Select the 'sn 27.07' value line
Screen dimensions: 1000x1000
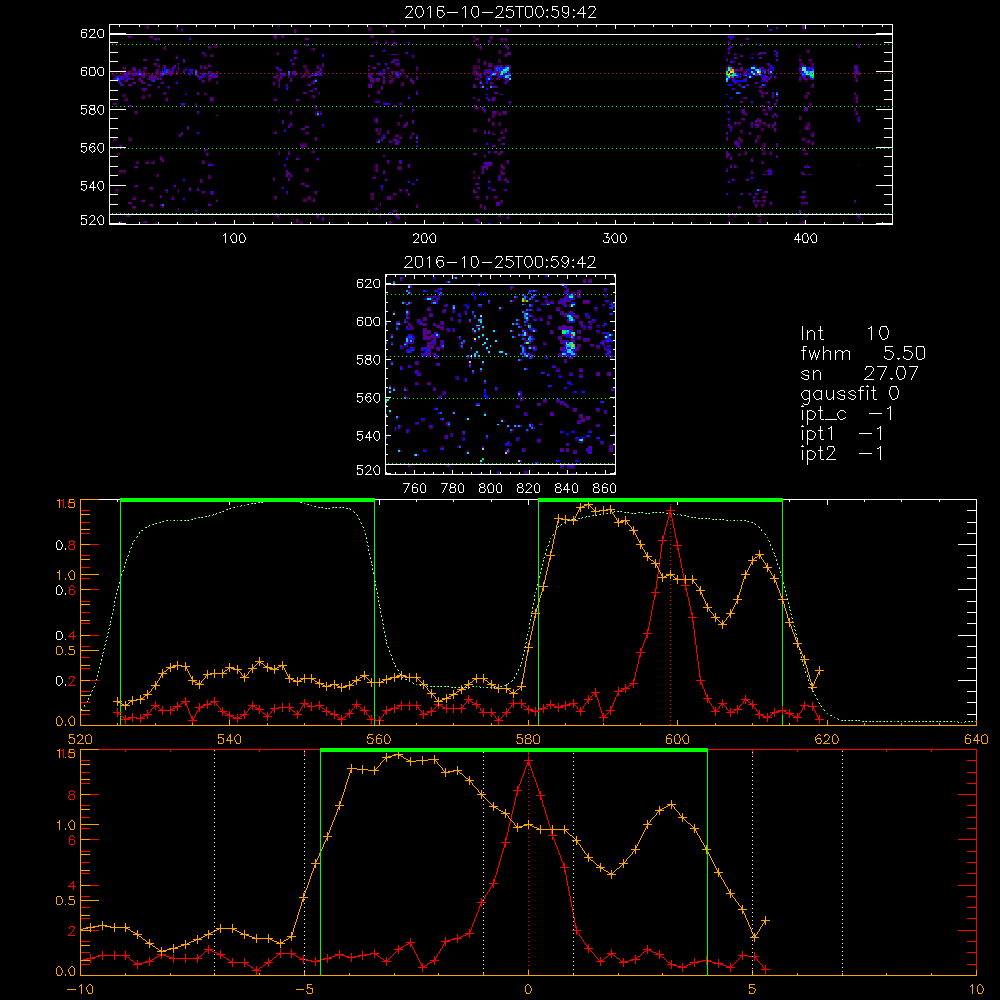coord(859,373)
